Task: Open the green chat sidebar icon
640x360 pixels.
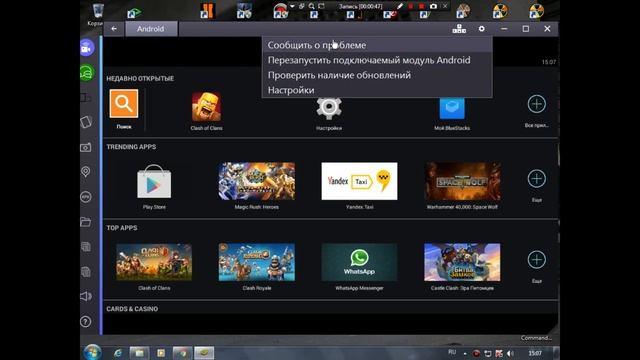Action: coord(87,73)
